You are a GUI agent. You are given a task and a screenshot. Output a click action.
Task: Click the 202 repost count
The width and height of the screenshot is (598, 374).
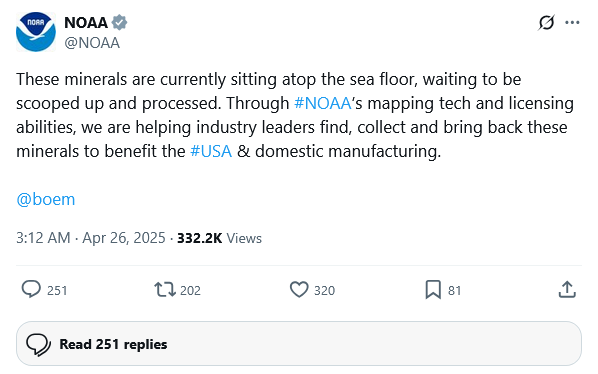point(190,291)
